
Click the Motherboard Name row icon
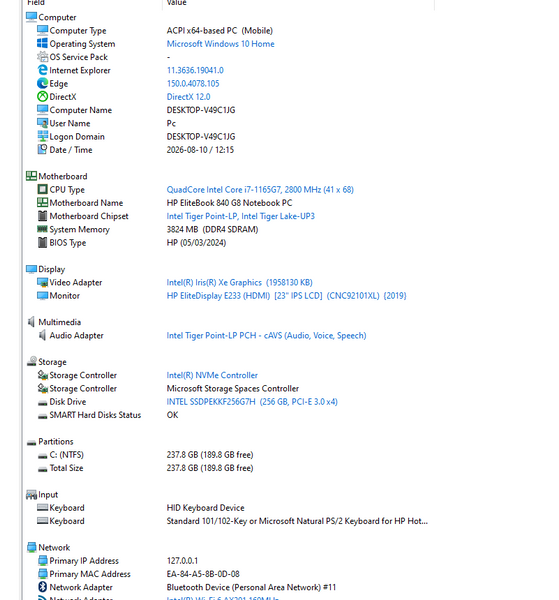(x=42, y=202)
